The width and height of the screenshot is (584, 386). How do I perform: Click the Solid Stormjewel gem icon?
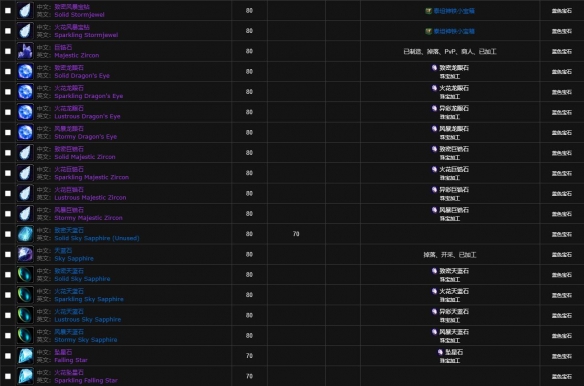click(25, 10)
